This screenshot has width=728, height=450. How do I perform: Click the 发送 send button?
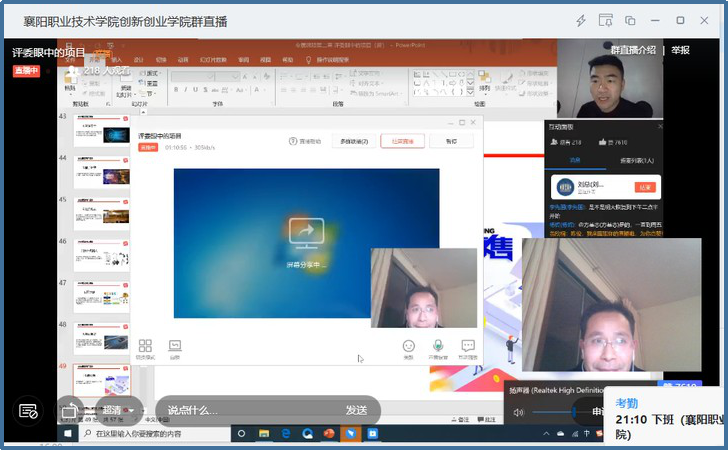pos(356,411)
